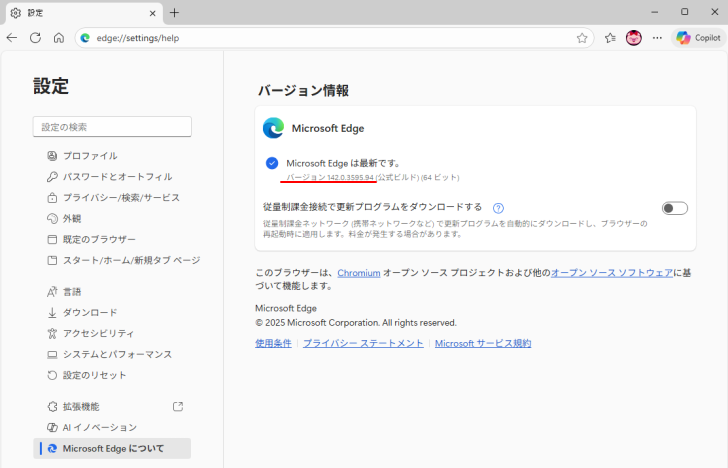Open 設定のリセット section
This screenshot has width=728, height=468.
(87, 375)
